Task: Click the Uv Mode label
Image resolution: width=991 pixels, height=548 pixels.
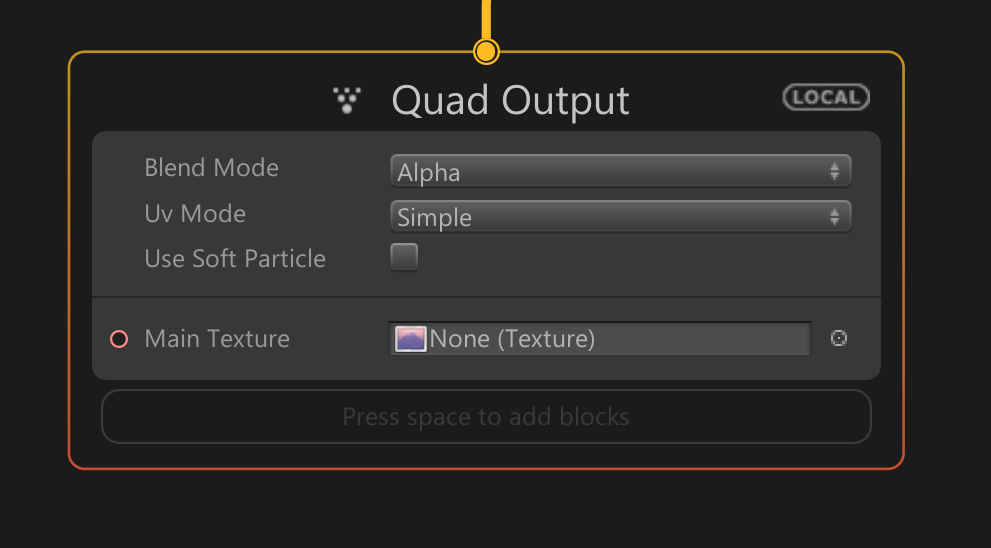Action: [195, 214]
